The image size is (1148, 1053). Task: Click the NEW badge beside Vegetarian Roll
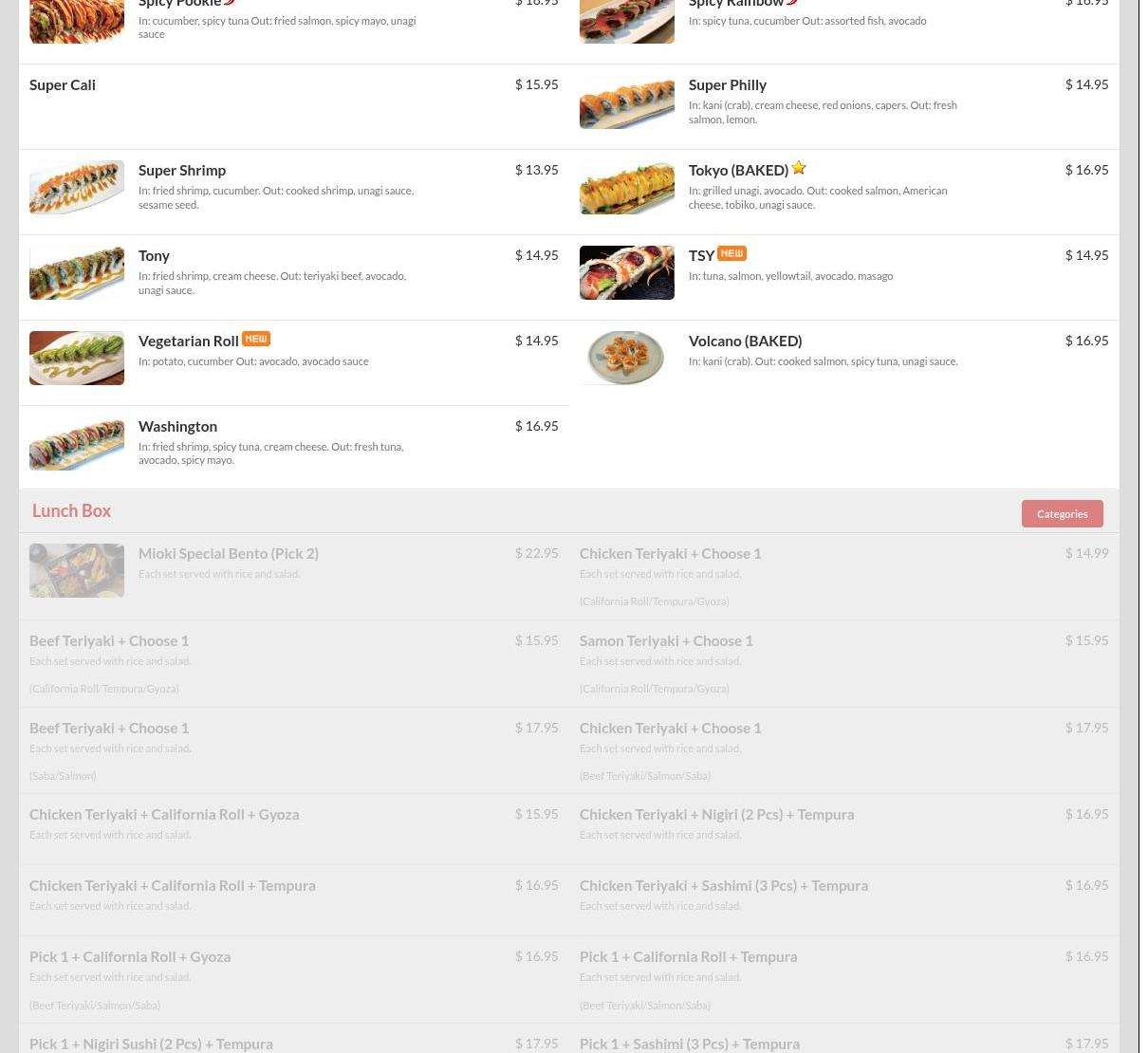pyautogui.click(x=256, y=339)
